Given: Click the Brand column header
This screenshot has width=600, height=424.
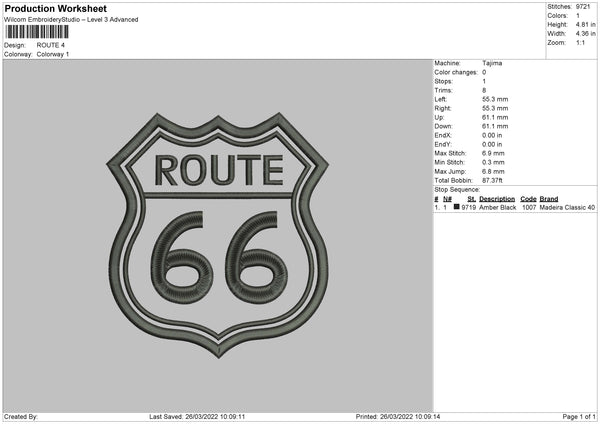Looking at the screenshot, I should tap(549, 199).
